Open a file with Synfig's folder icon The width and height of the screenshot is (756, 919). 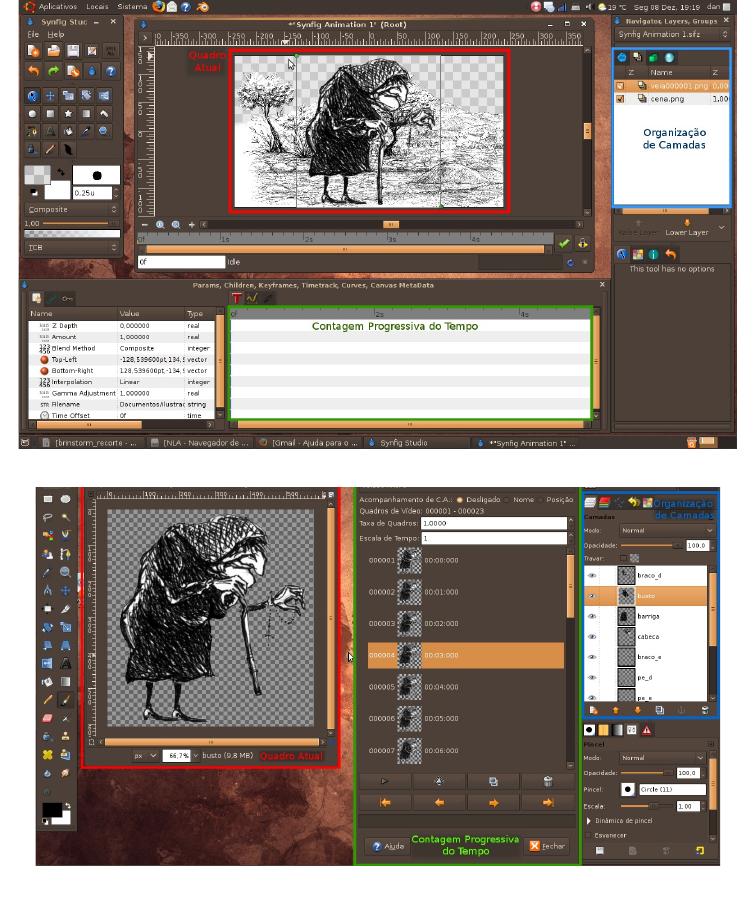[x=53, y=51]
